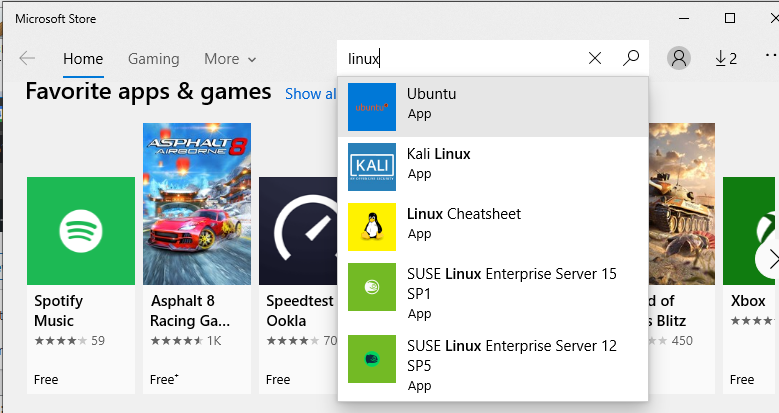779x413 pixels.
Task: Click SUSE Linux Enterprise Server 12 text
Action: click(x=512, y=356)
